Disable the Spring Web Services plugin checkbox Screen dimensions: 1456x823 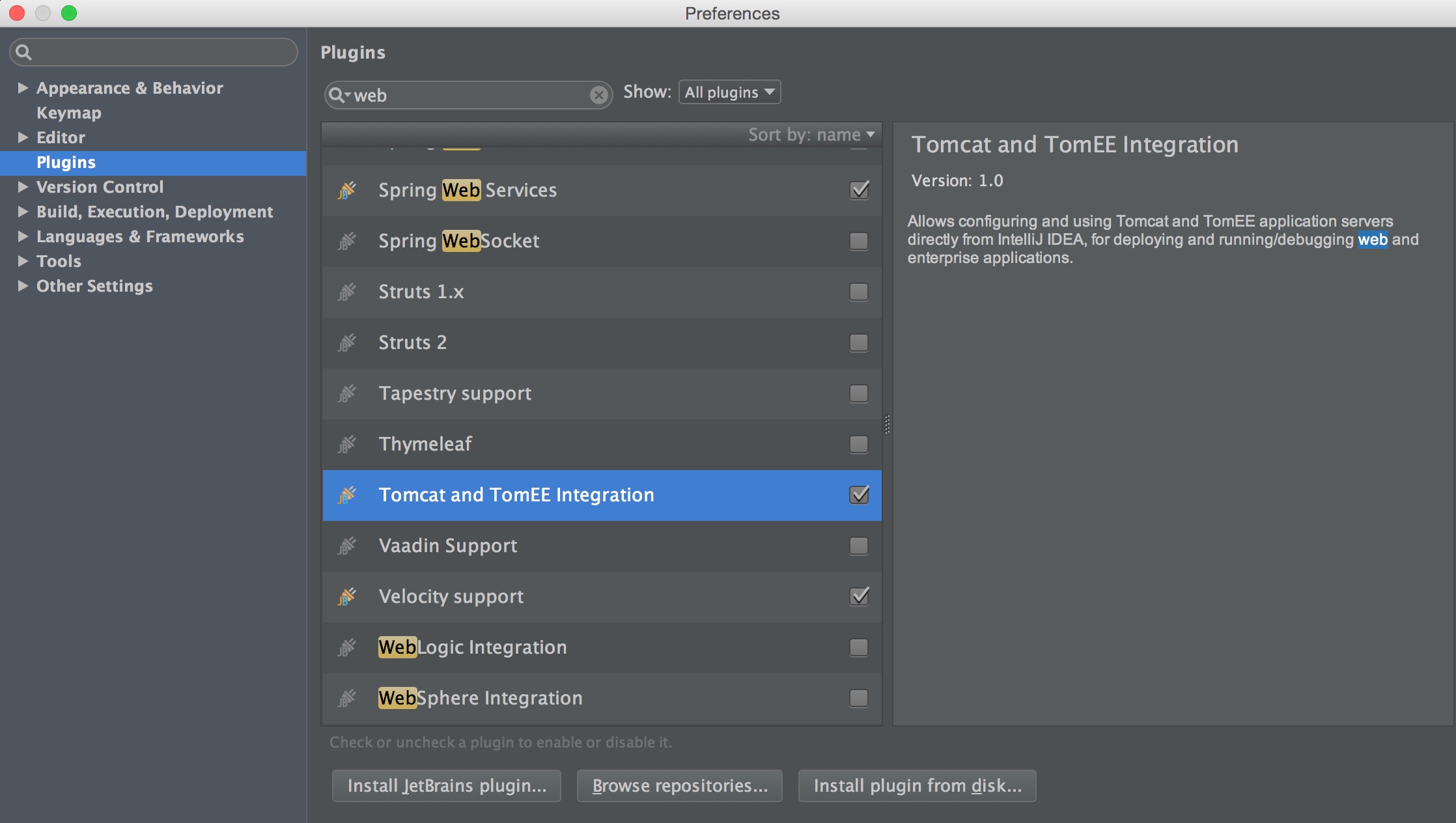pyautogui.click(x=859, y=190)
